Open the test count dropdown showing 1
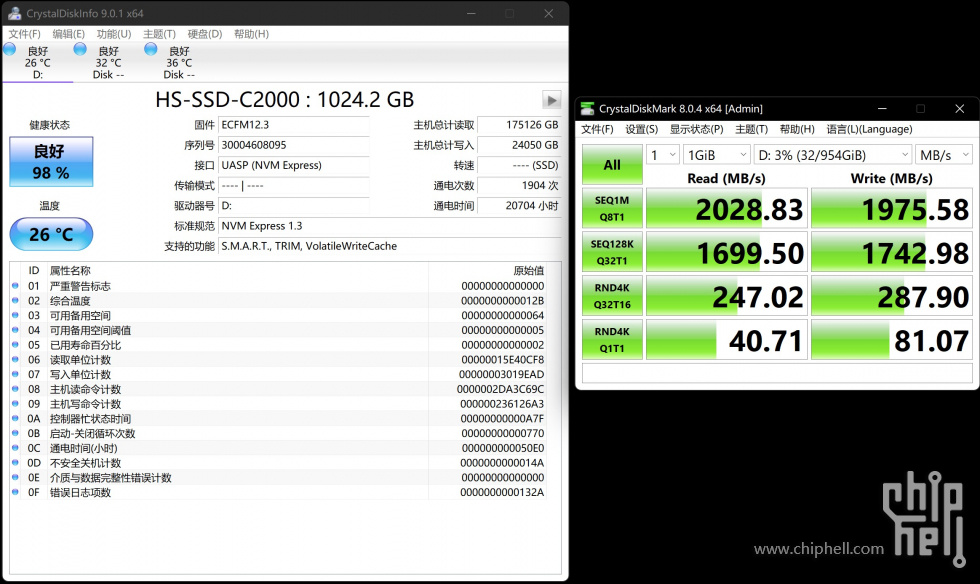The image size is (980, 584). [x=663, y=155]
